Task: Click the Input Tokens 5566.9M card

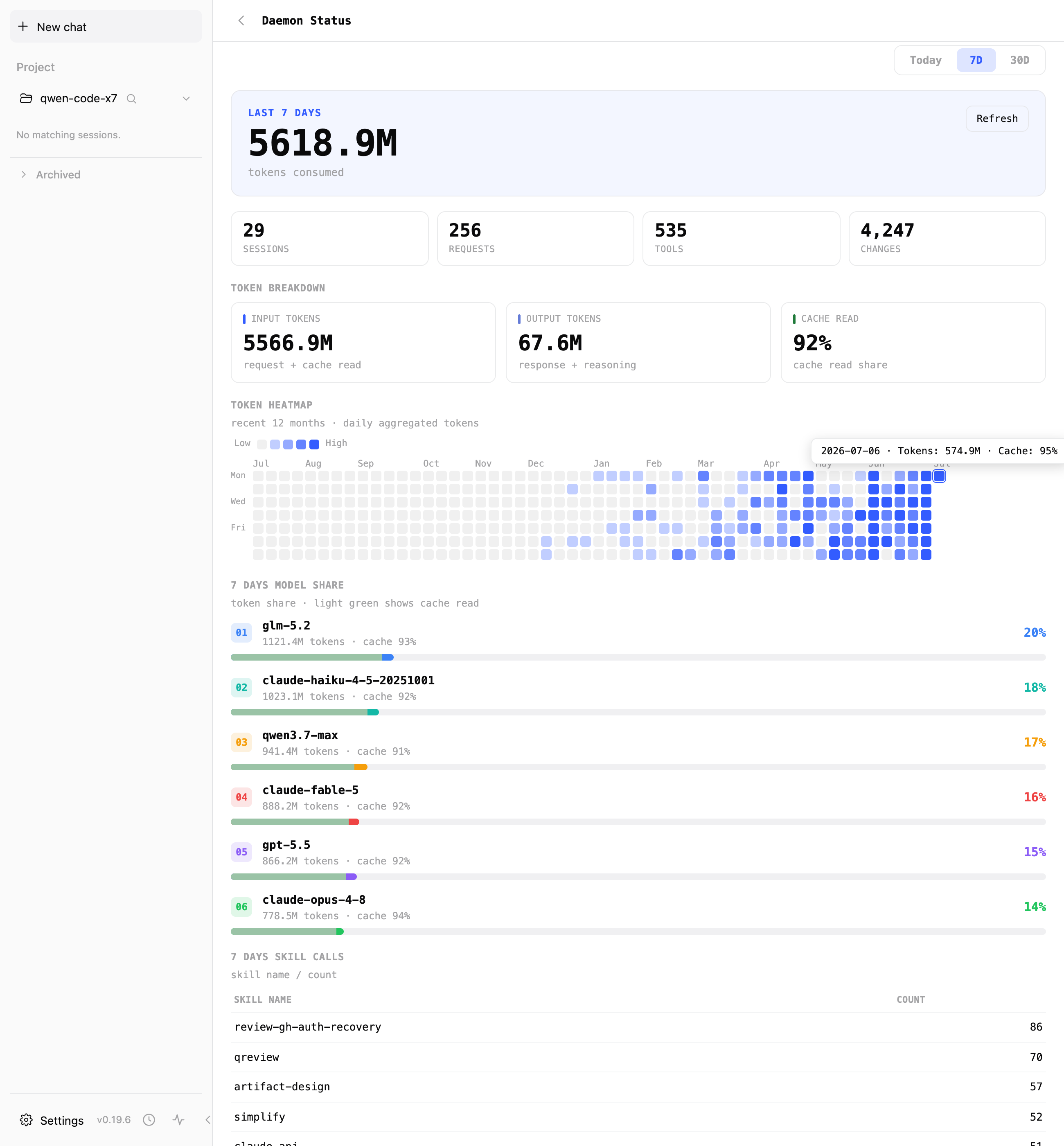Action: pyautogui.click(x=363, y=343)
